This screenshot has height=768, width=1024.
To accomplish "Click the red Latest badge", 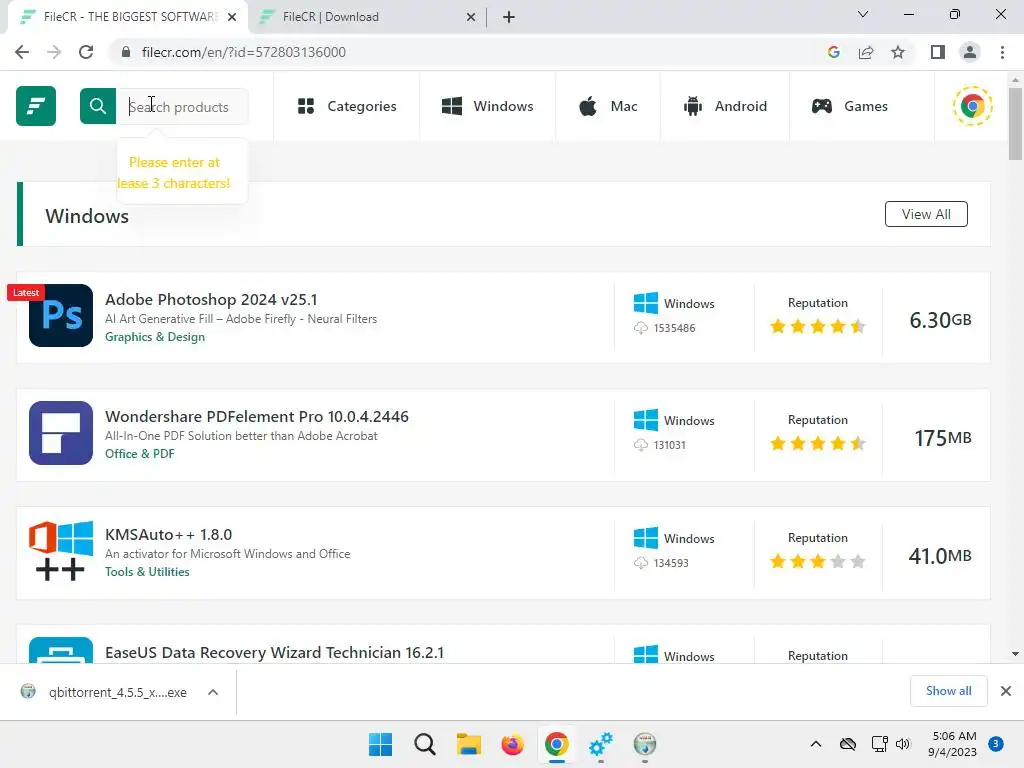I will 25,293.
